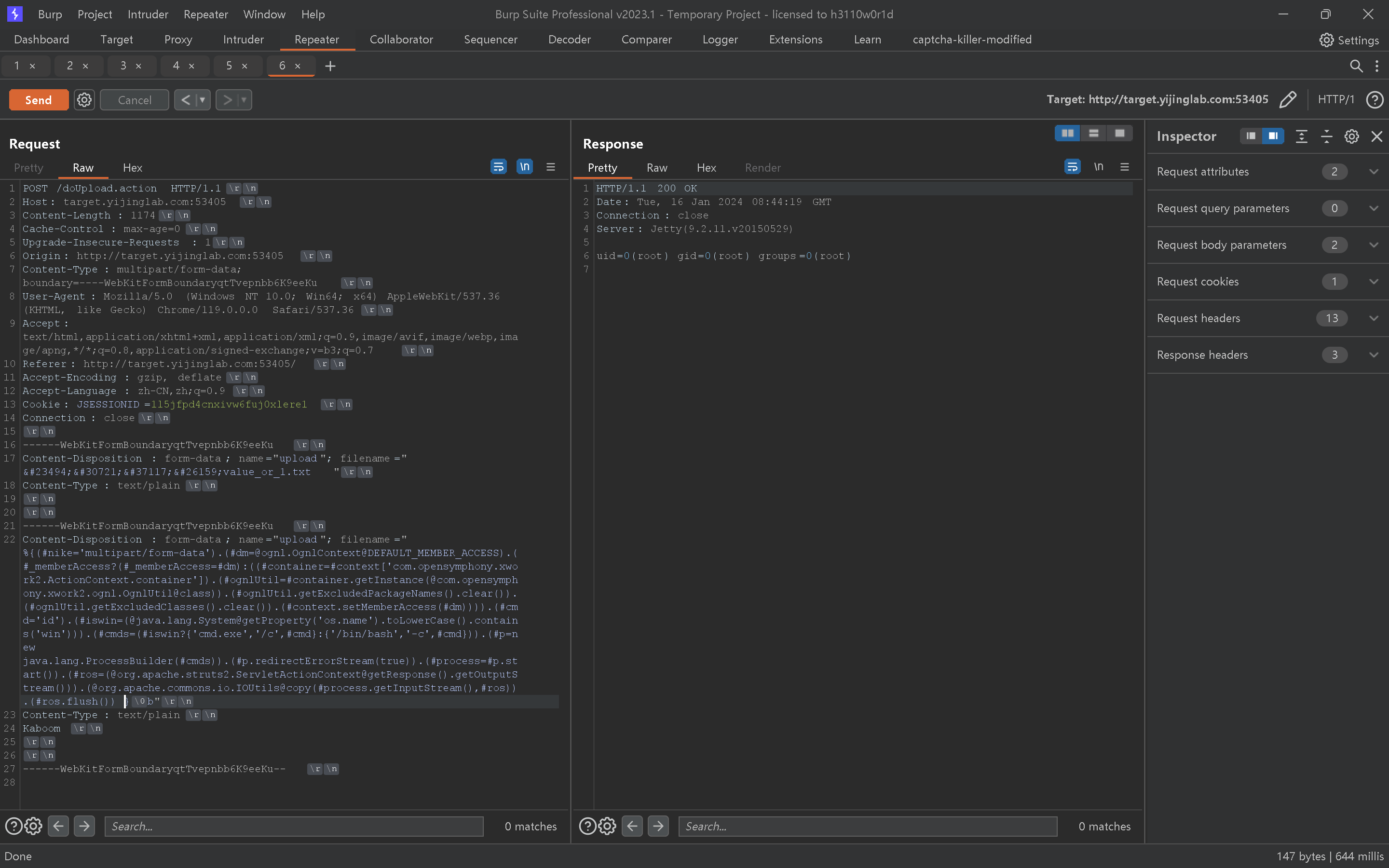
Task: Switch to the Decoder tab
Action: tap(569, 40)
